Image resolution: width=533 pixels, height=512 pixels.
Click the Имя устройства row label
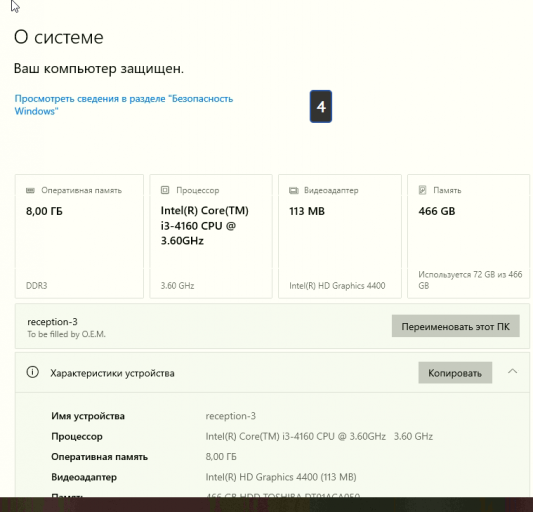[x=88, y=416]
